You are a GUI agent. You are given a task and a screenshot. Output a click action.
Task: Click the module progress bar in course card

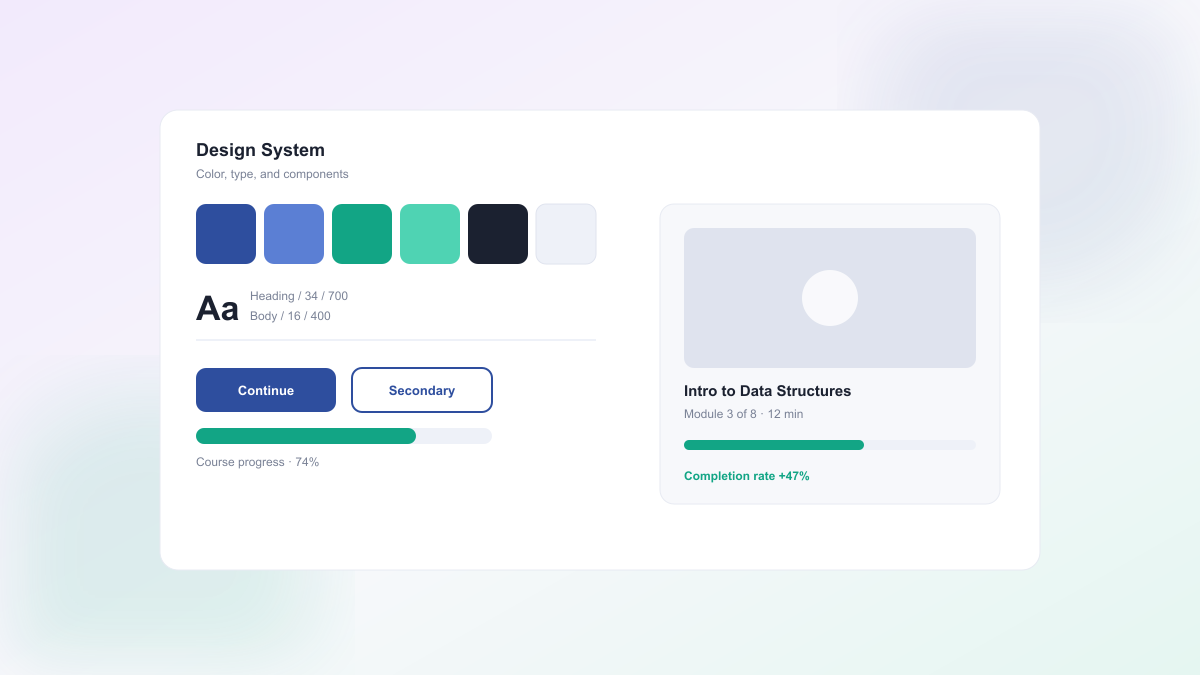830,445
